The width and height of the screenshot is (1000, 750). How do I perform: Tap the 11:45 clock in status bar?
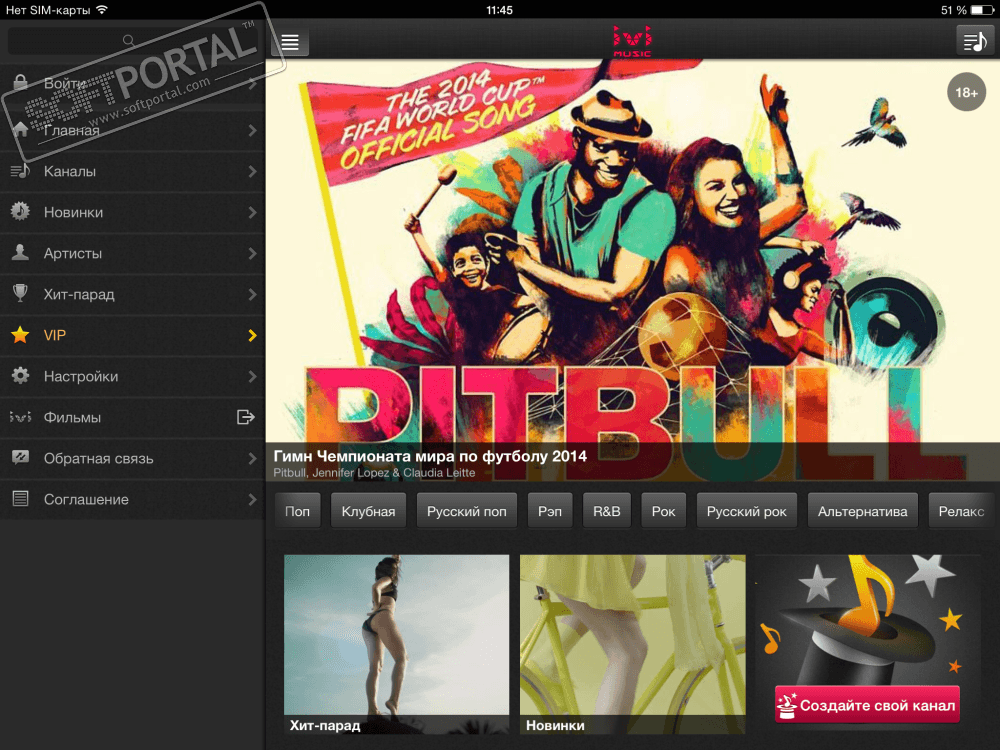[x=499, y=10]
